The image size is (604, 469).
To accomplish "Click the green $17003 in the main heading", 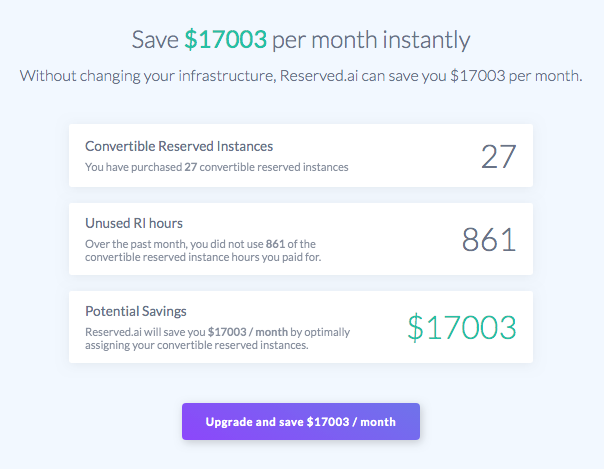I will click(225, 40).
